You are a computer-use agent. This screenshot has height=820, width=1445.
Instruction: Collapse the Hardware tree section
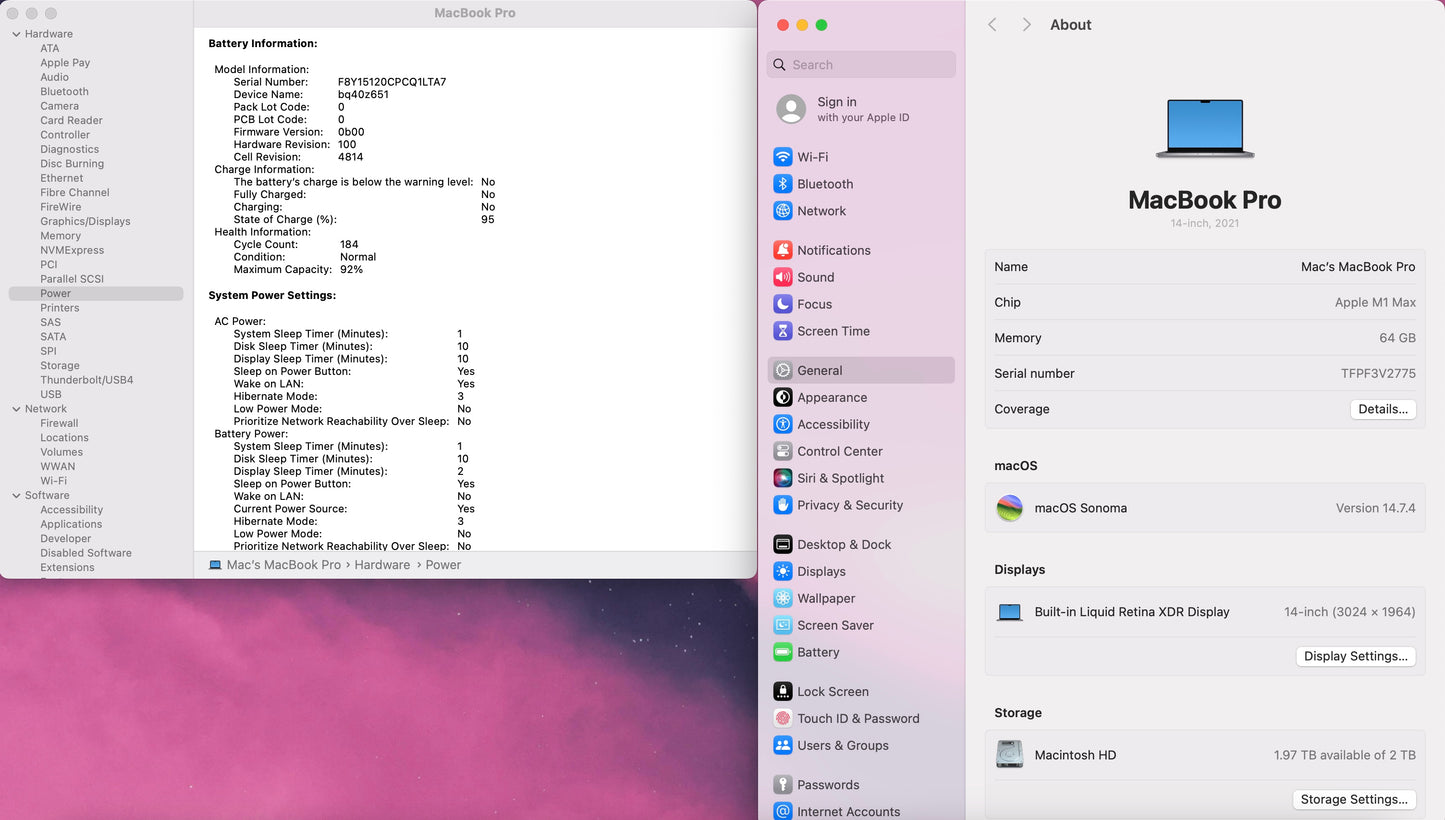tap(16, 34)
